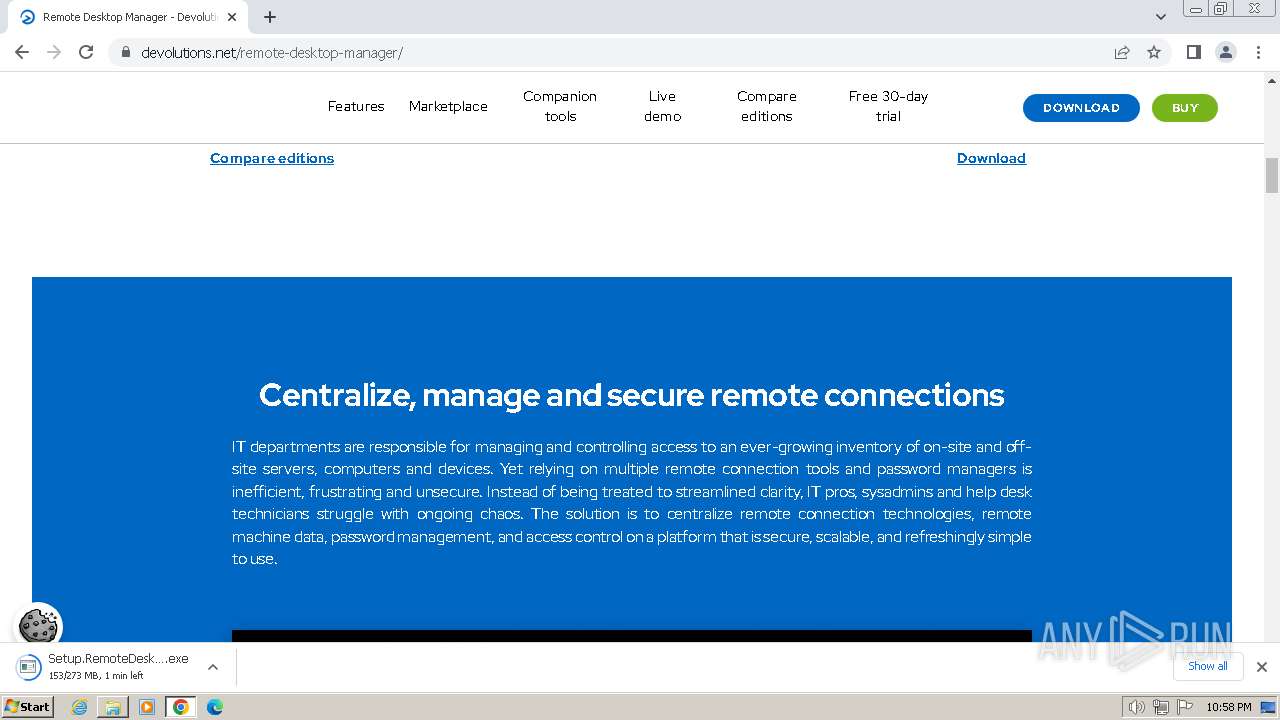Screen dimensions: 1280x720
Task: Click the address bar URL field
Action: pos(600,52)
